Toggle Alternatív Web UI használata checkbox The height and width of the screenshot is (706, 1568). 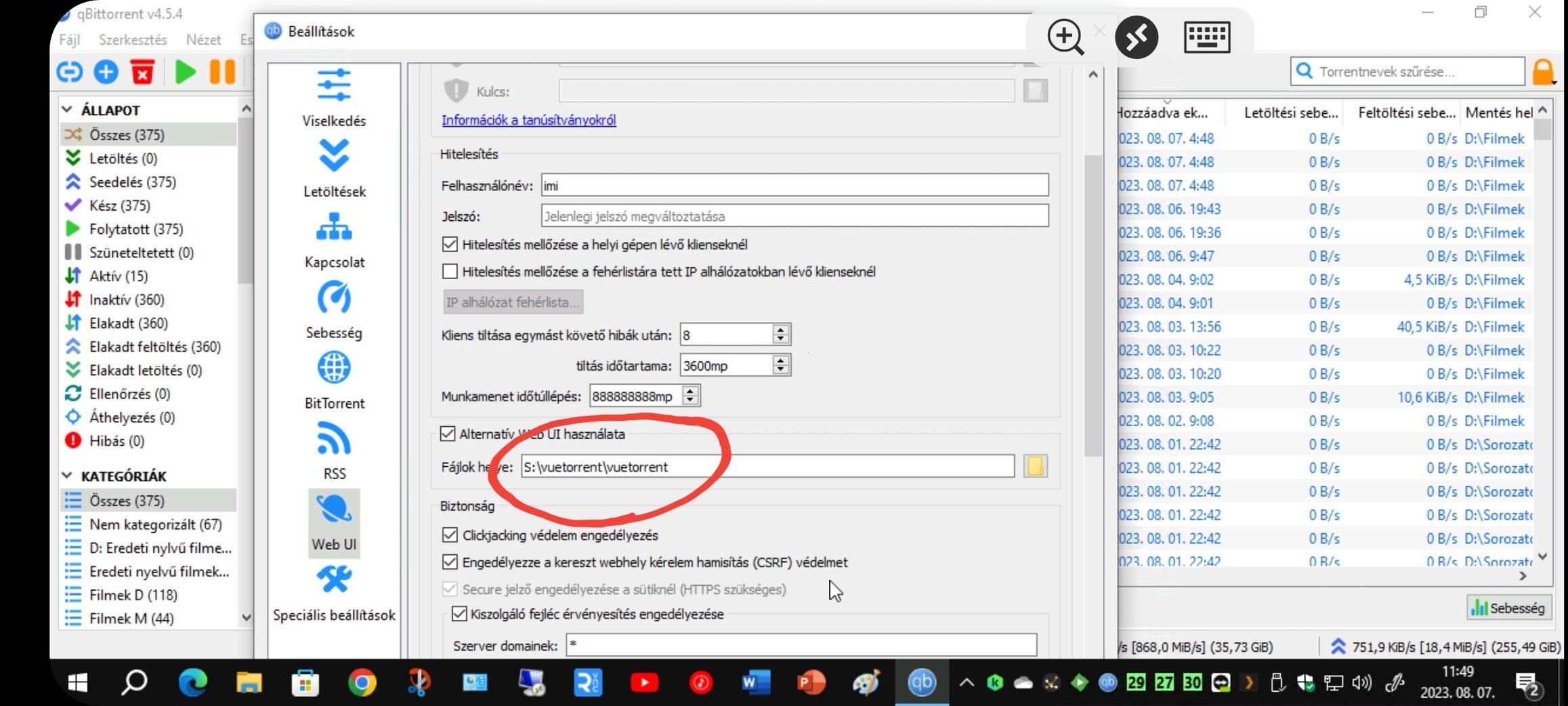448,434
